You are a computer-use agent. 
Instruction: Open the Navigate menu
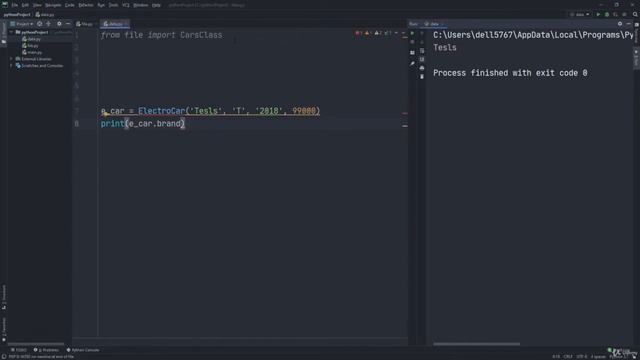click(53, 5)
